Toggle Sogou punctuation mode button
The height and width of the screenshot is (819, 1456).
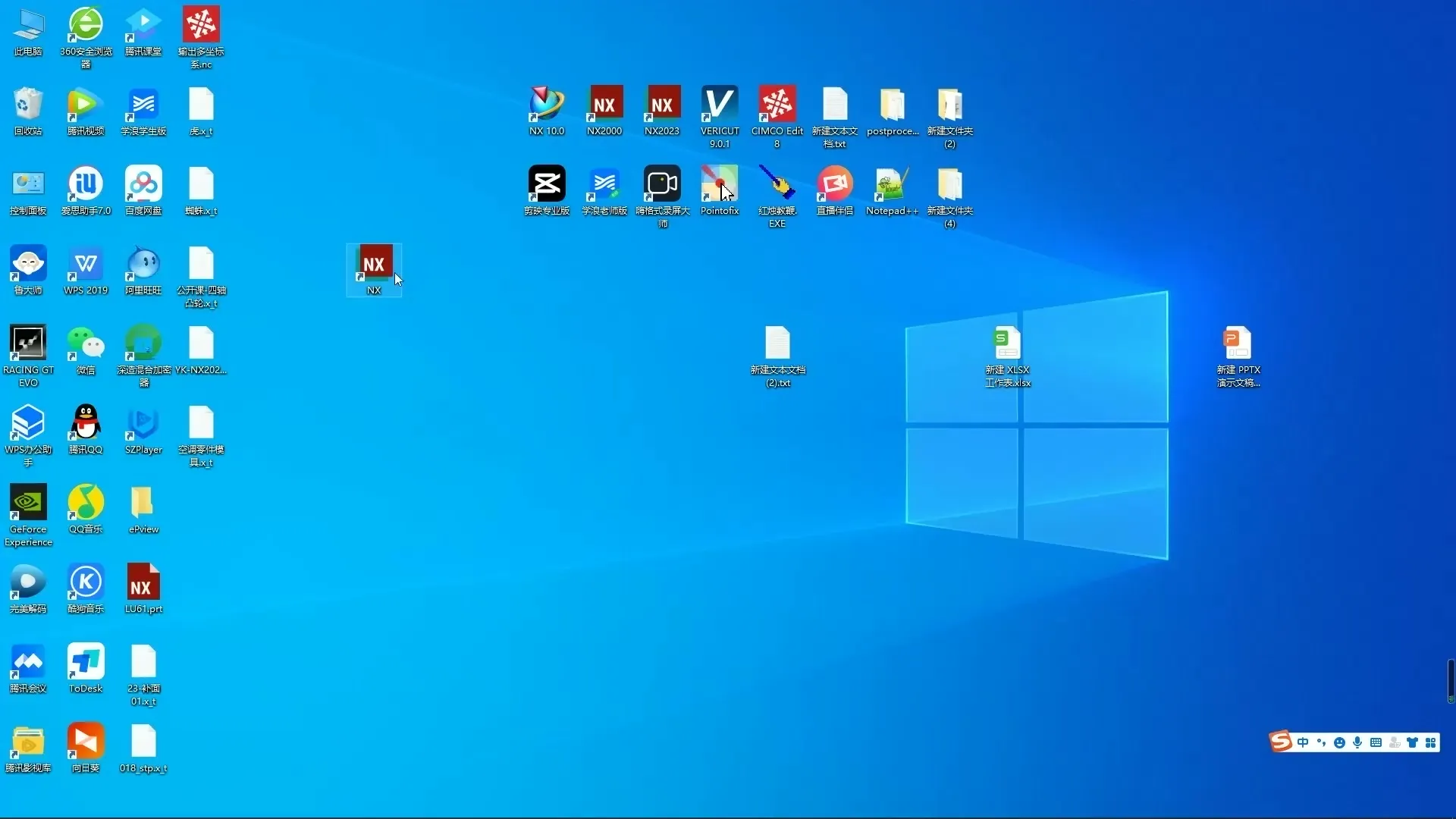point(1321,742)
